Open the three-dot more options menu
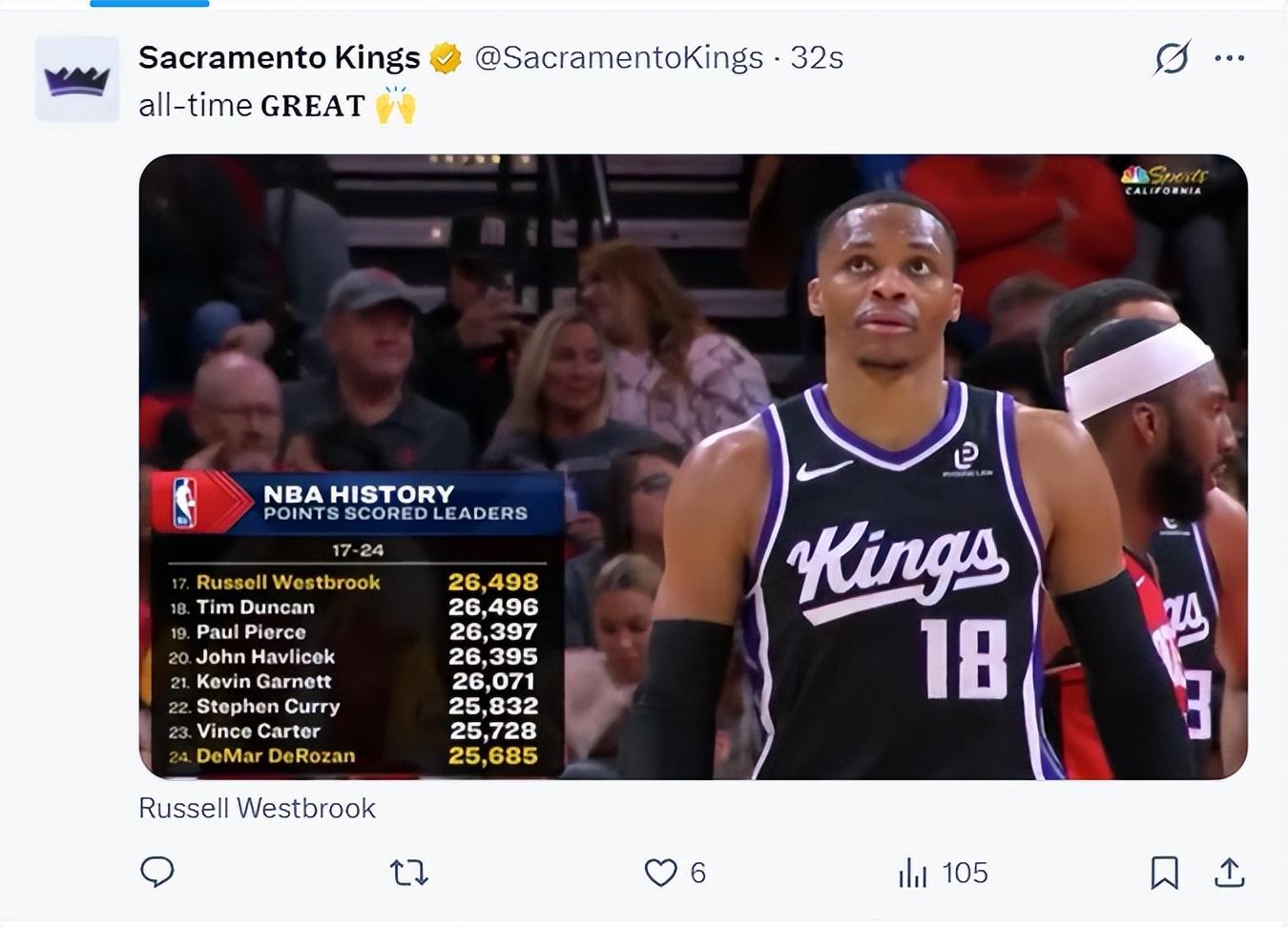This screenshot has width=1288, height=927. (x=1229, y=58)
